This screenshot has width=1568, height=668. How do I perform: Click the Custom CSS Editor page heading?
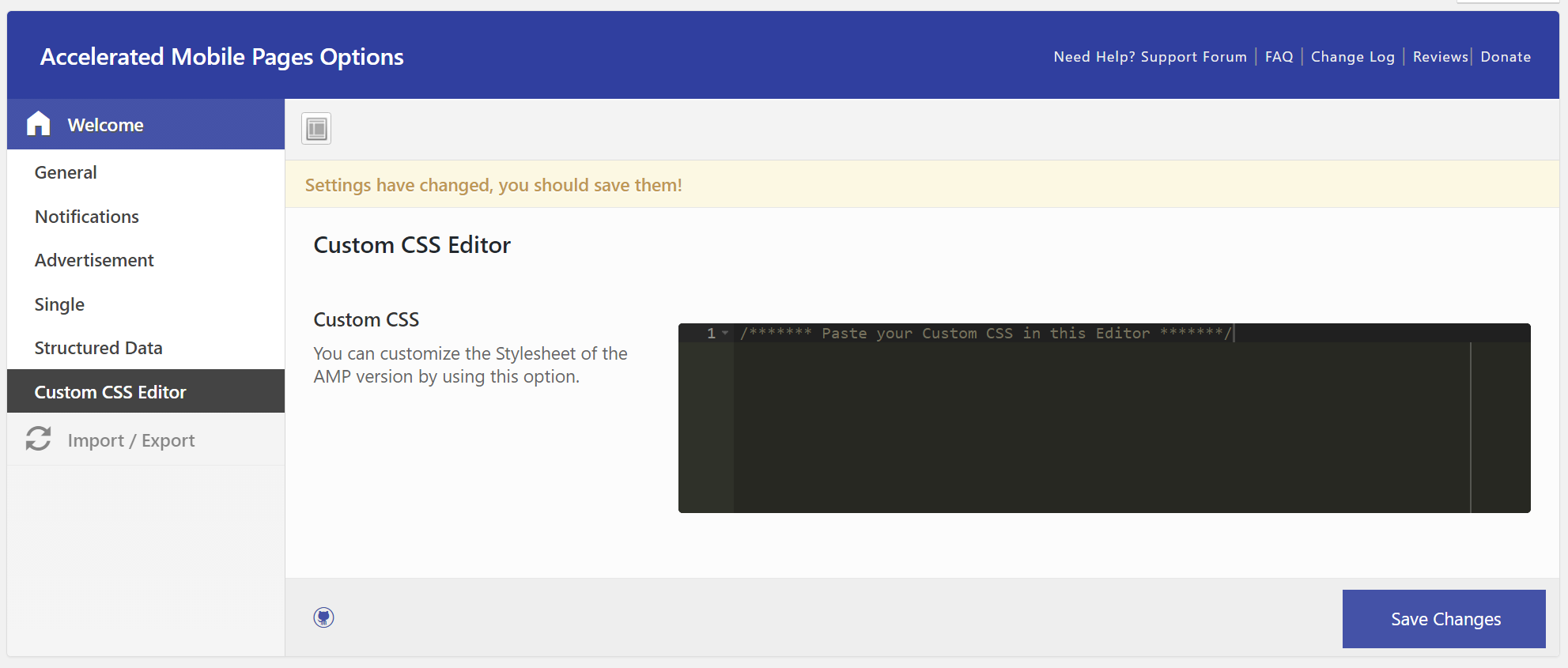pos(412,245)
